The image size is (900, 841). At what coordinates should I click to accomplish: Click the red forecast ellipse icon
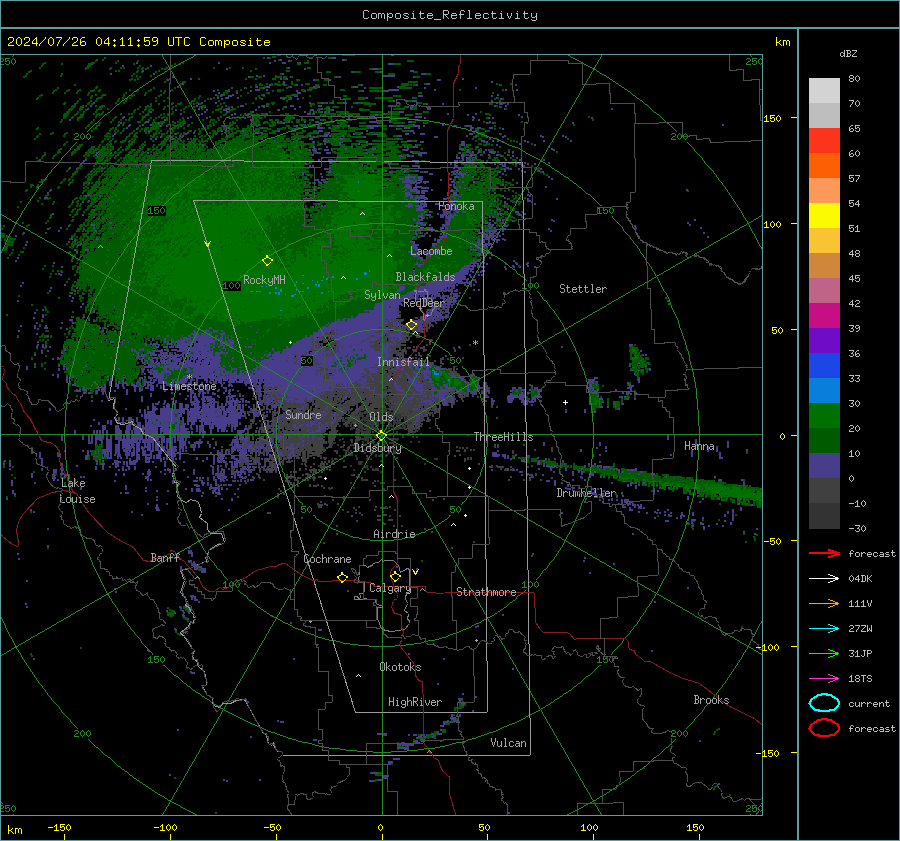point(824,728)
